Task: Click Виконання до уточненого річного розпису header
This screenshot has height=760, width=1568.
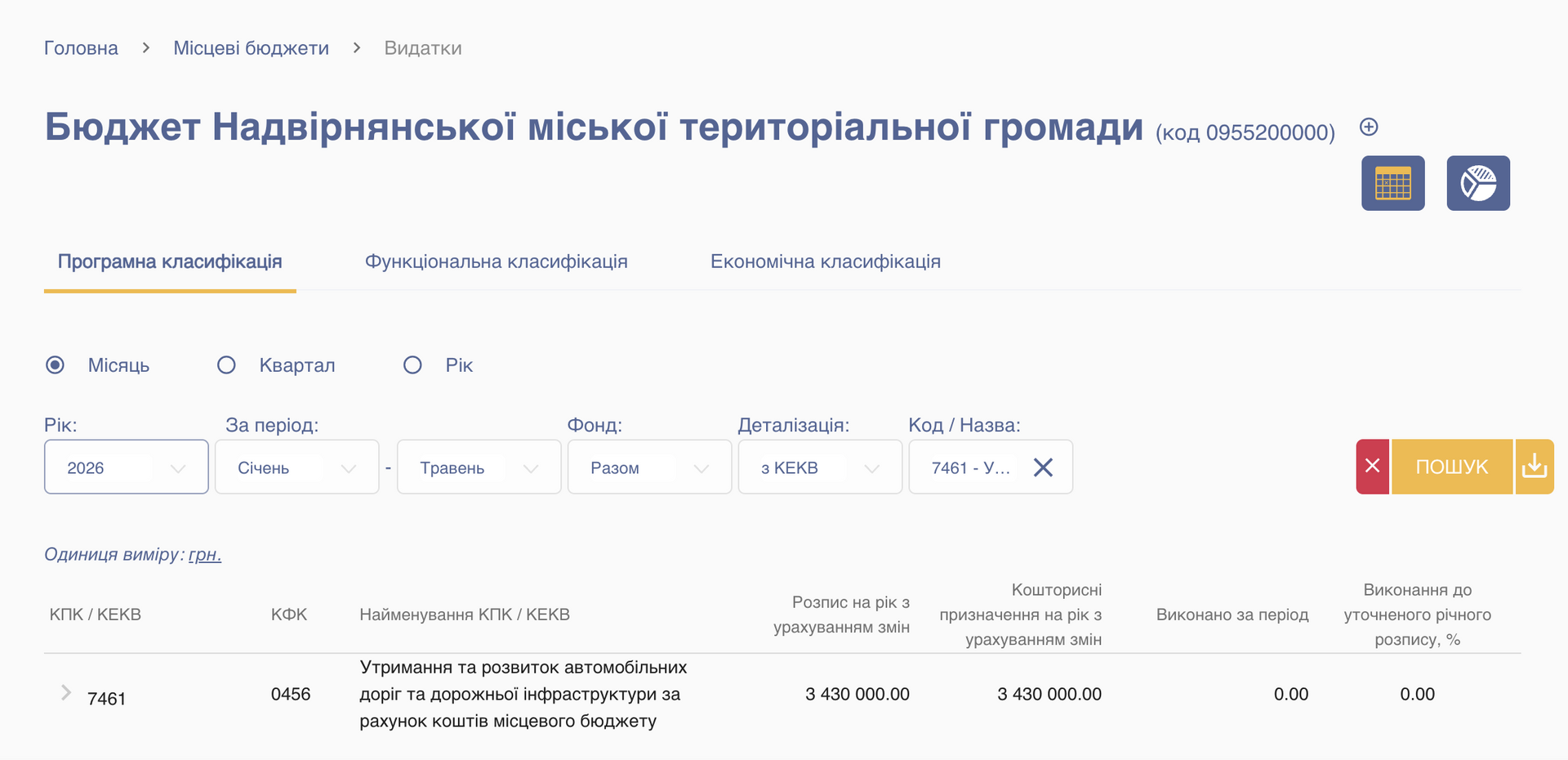Action: (x=1418, y=615)
